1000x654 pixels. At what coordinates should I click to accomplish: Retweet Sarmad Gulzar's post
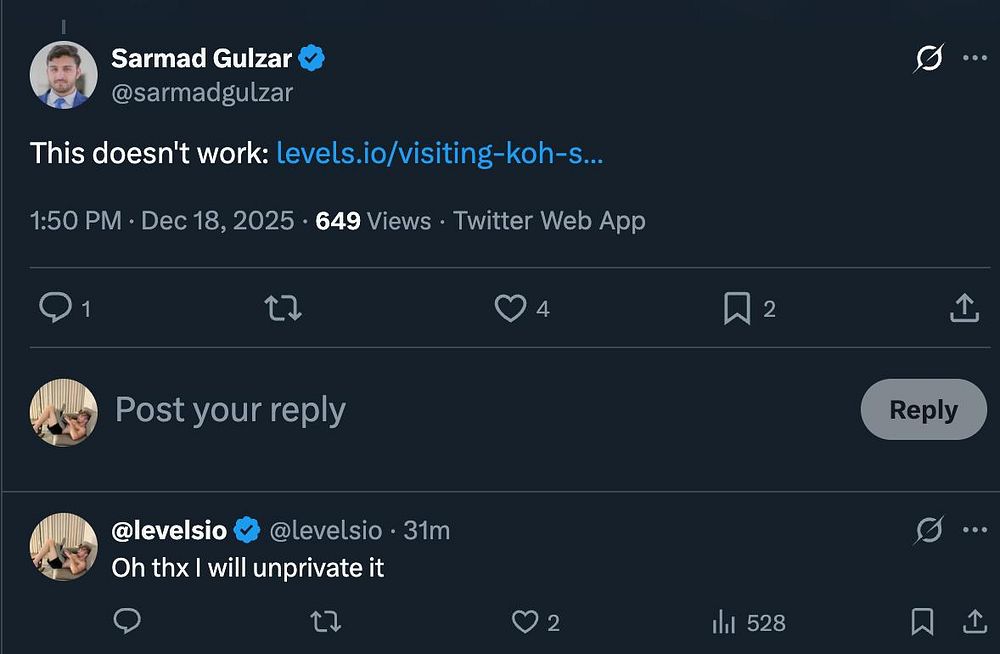pos(283,308)
